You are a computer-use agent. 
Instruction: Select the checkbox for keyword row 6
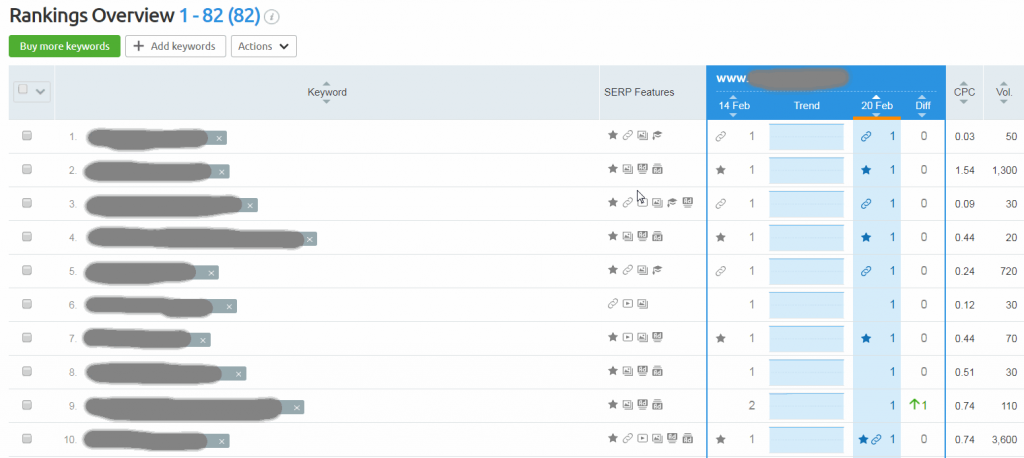point(27,304)
